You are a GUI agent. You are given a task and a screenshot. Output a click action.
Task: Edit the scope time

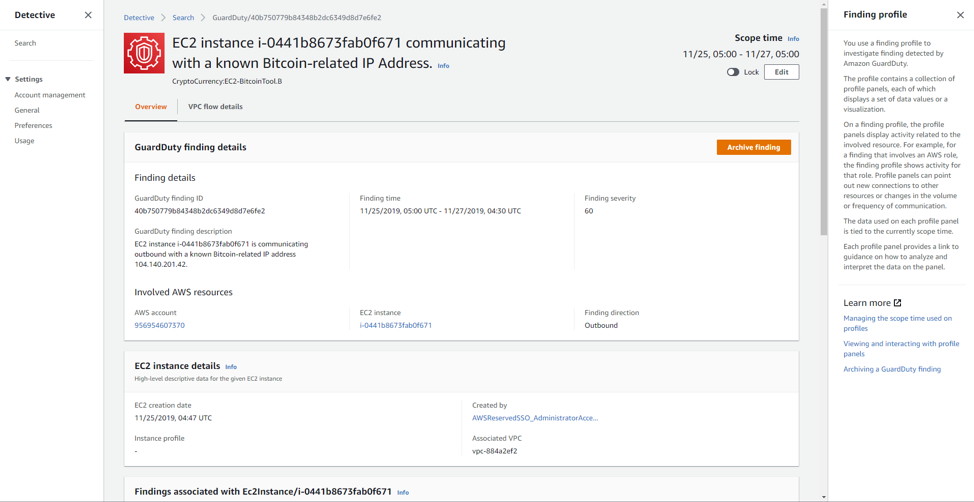[x=781, y=72]
